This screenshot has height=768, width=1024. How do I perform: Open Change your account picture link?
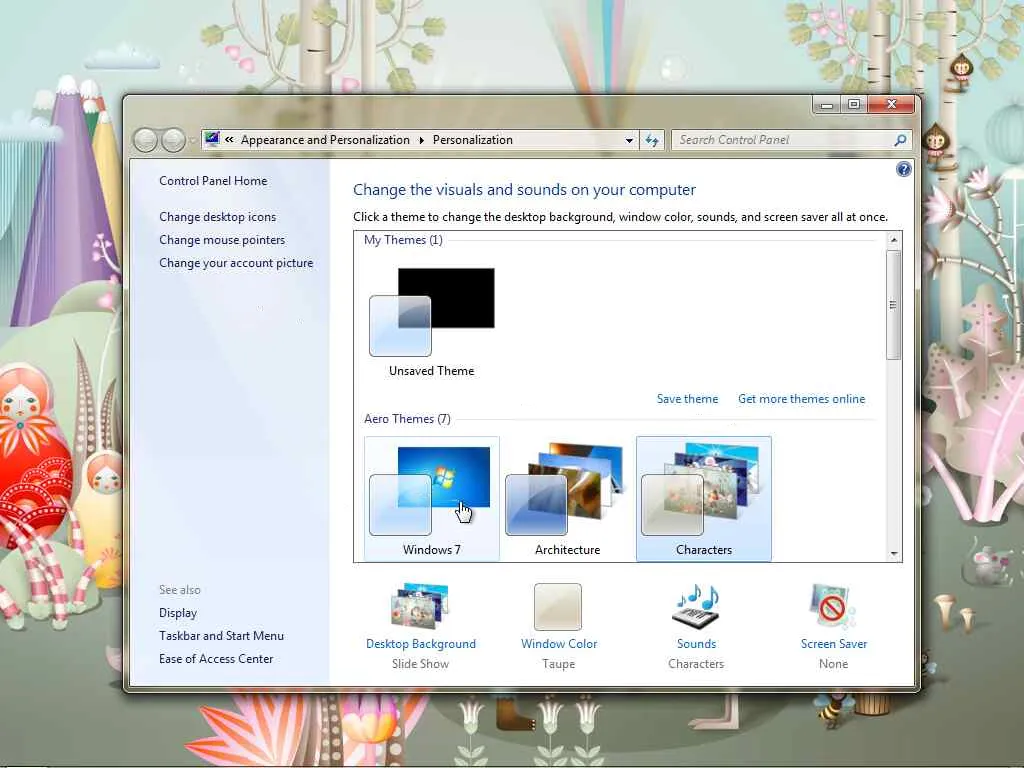click(236, 263)
